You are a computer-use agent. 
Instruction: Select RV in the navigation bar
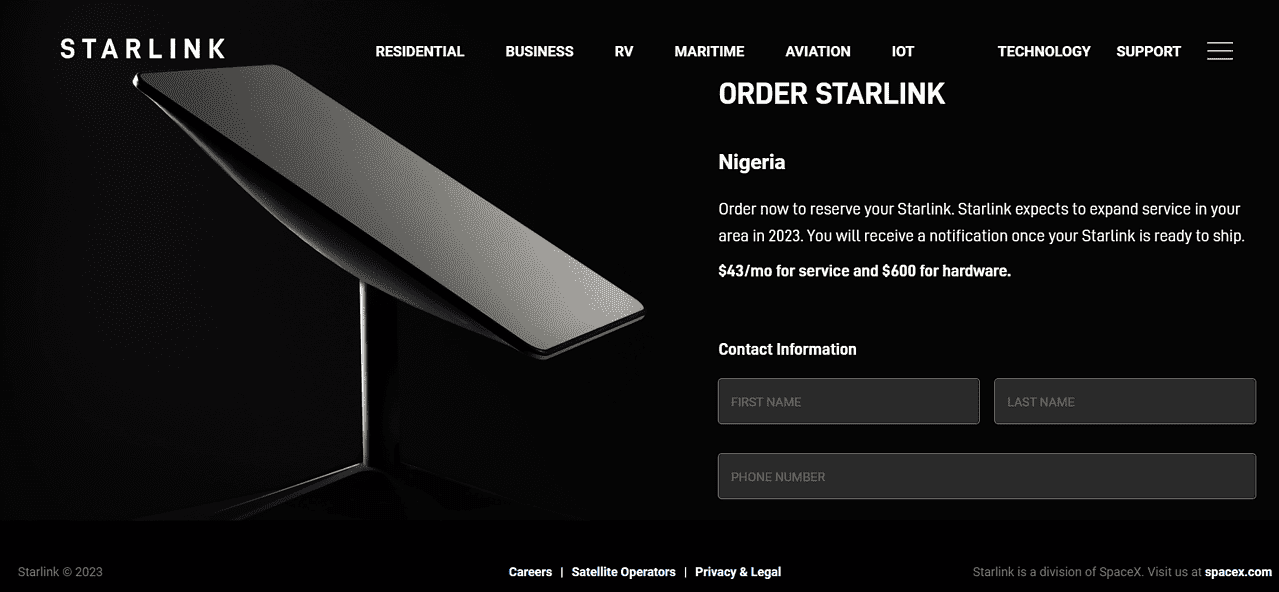point(623,51)
